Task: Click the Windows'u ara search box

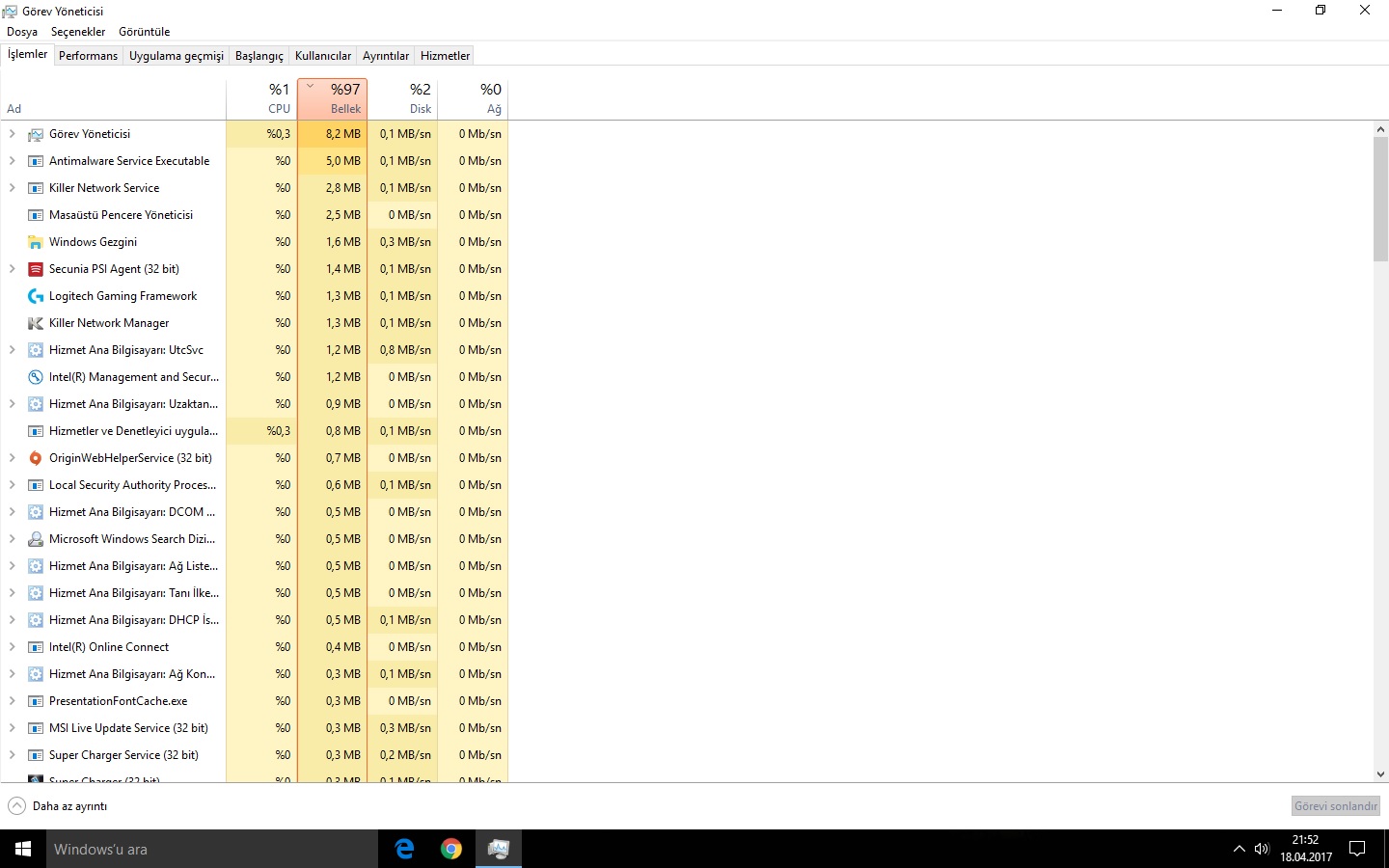Action: pos(212,849)
